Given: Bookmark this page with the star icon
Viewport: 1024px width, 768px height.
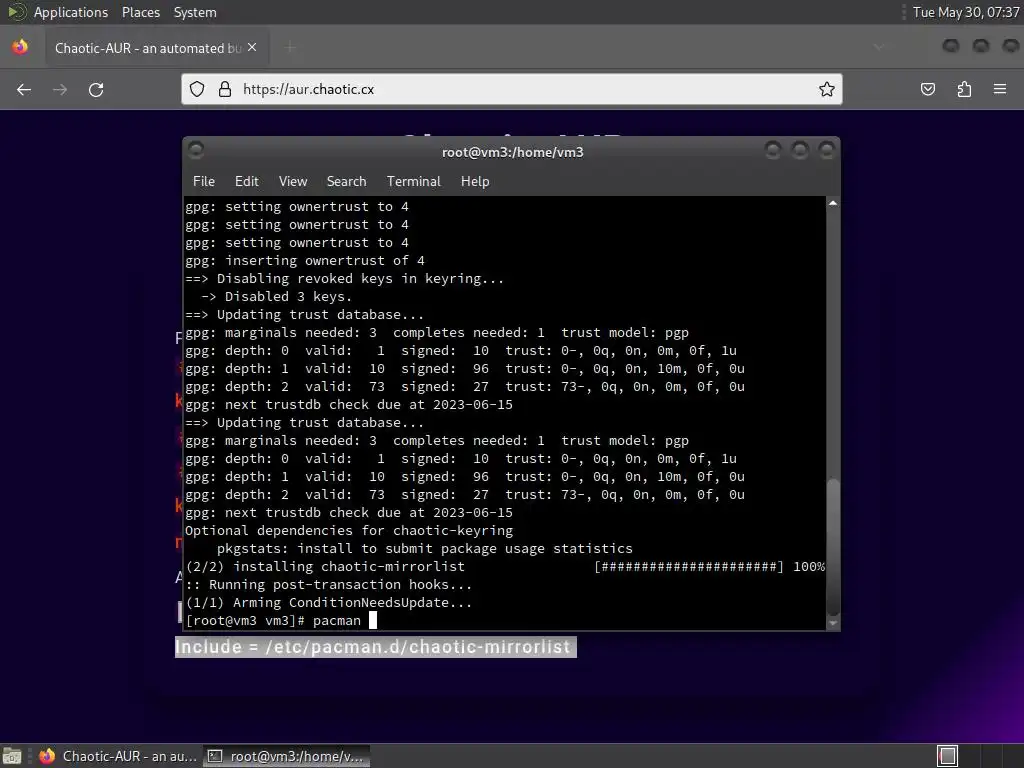Looking at the screenshot, I should click(827, 89).
